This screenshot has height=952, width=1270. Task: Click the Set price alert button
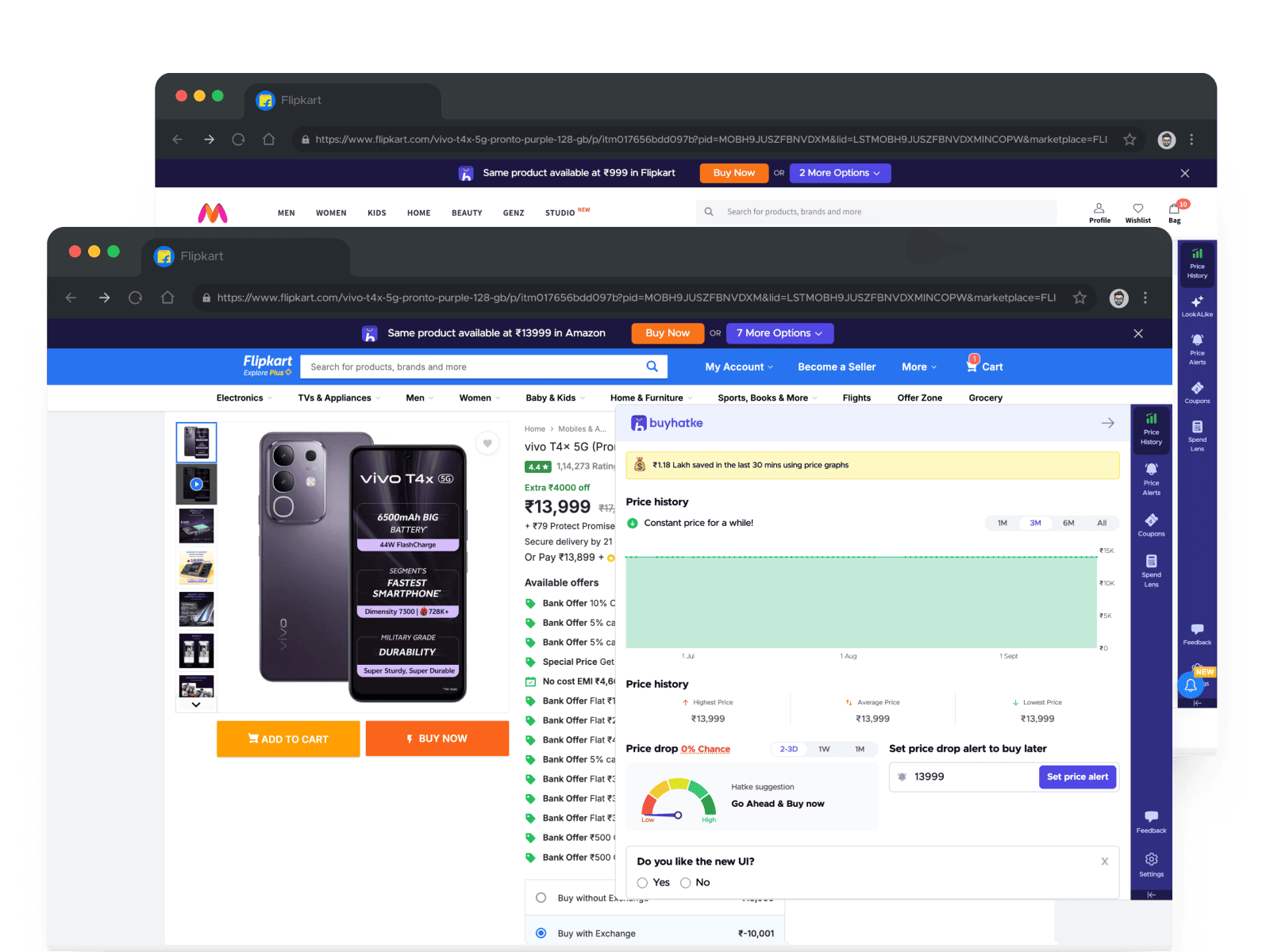click(1077, 777)
